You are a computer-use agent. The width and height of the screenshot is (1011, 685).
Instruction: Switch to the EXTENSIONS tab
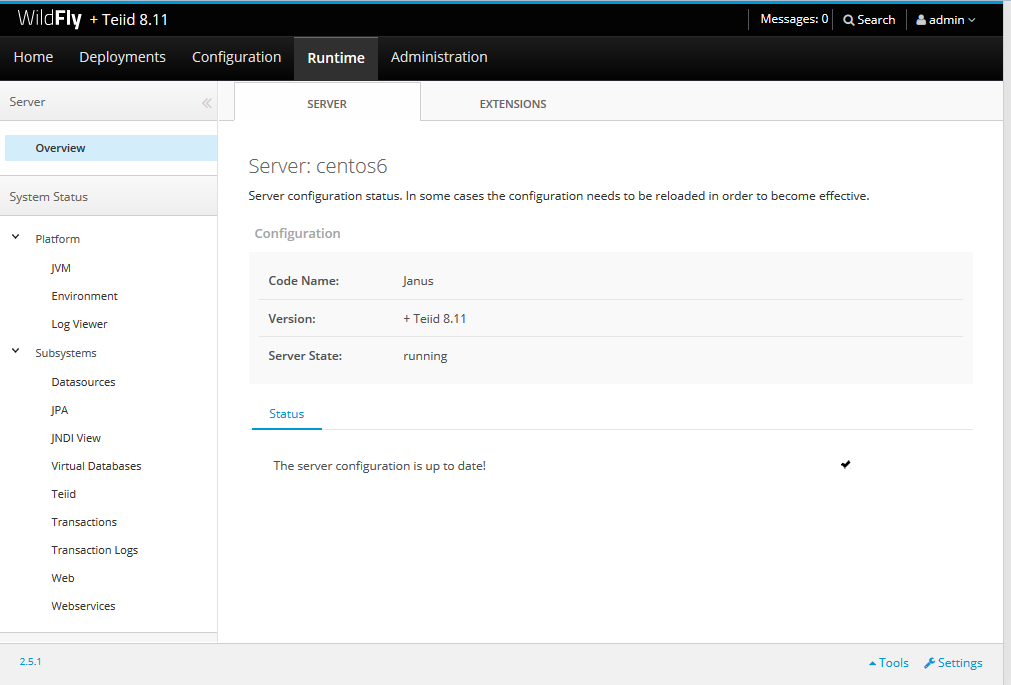tap(513, 104)
